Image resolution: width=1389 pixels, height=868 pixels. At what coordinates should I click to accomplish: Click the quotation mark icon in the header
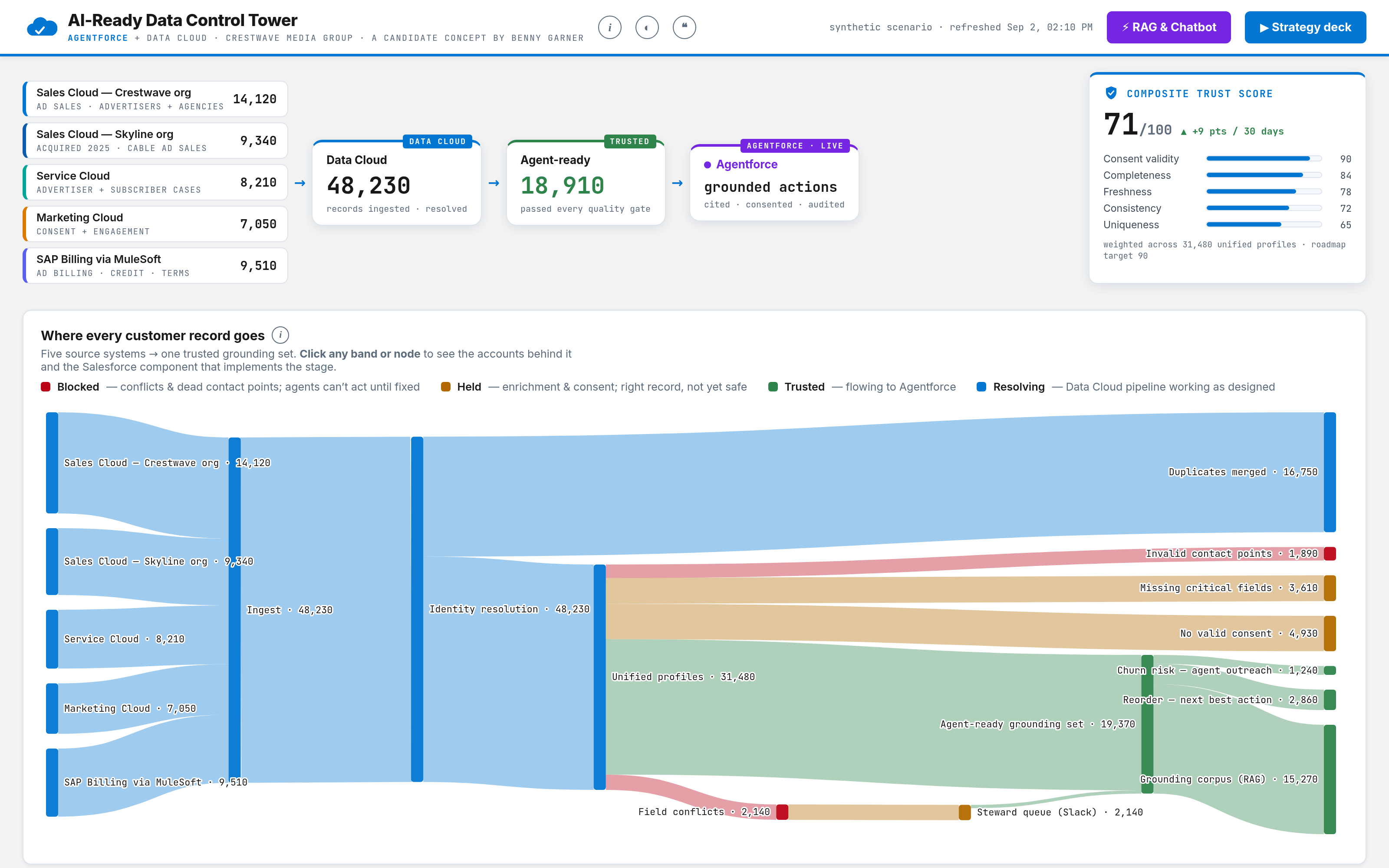(684, 27)
